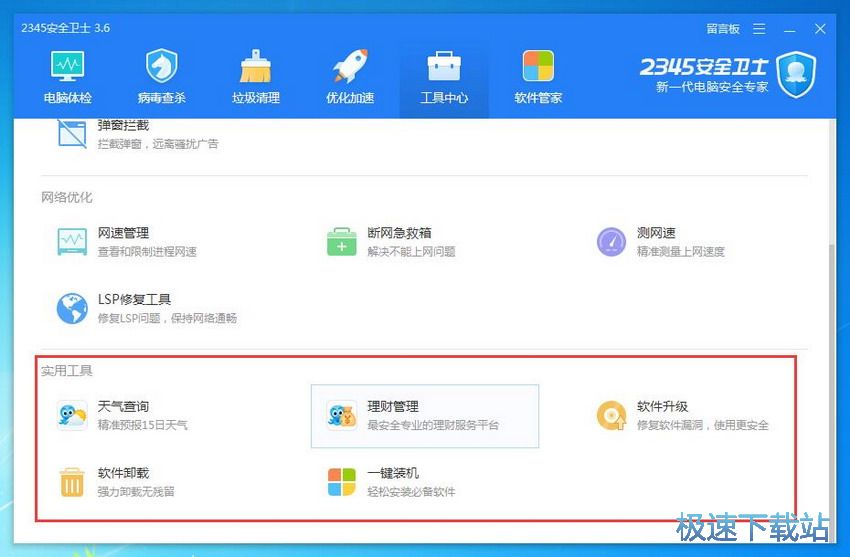Click the 实用工具 section heading

67,371
